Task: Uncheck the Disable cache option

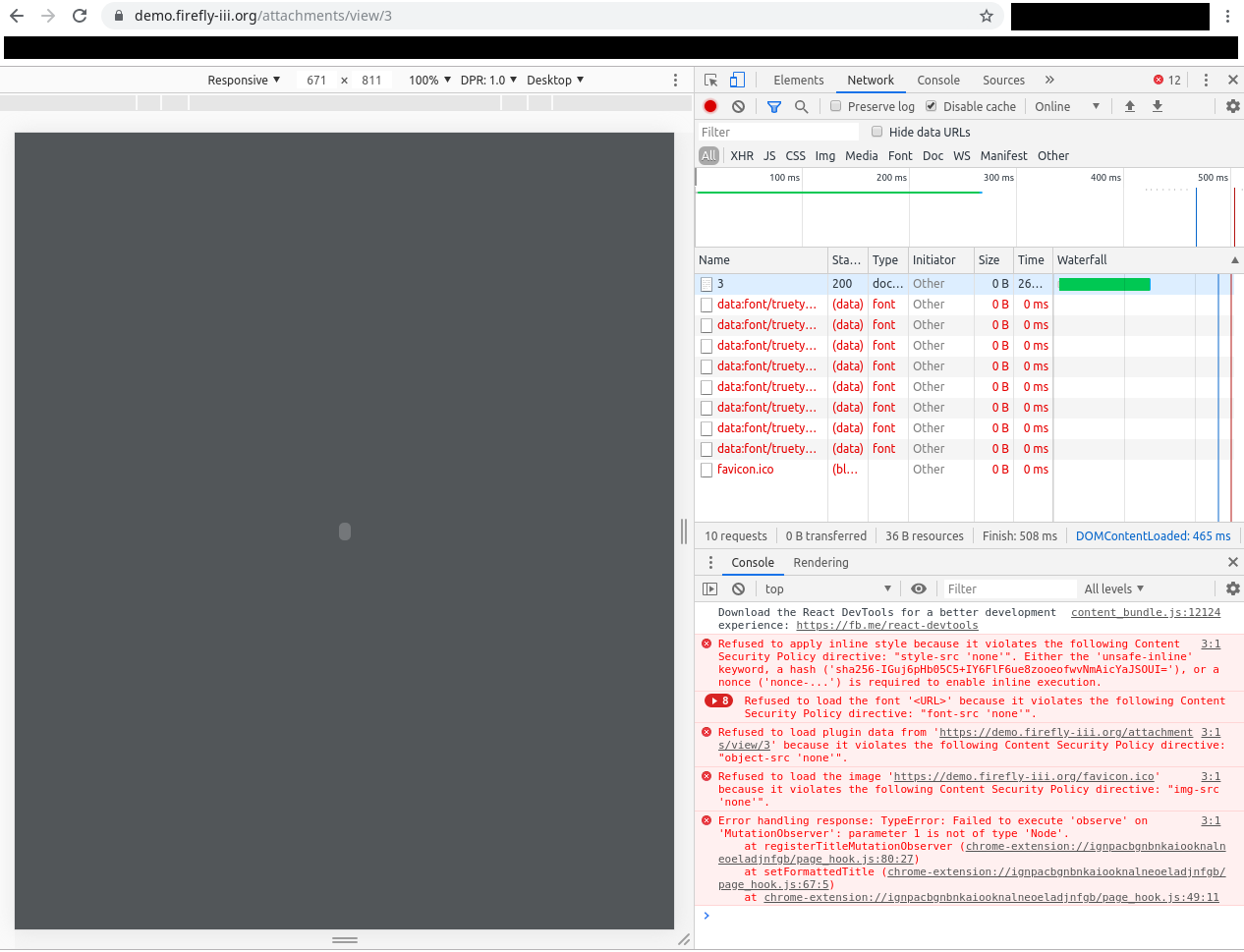Action: pos(931,106)
